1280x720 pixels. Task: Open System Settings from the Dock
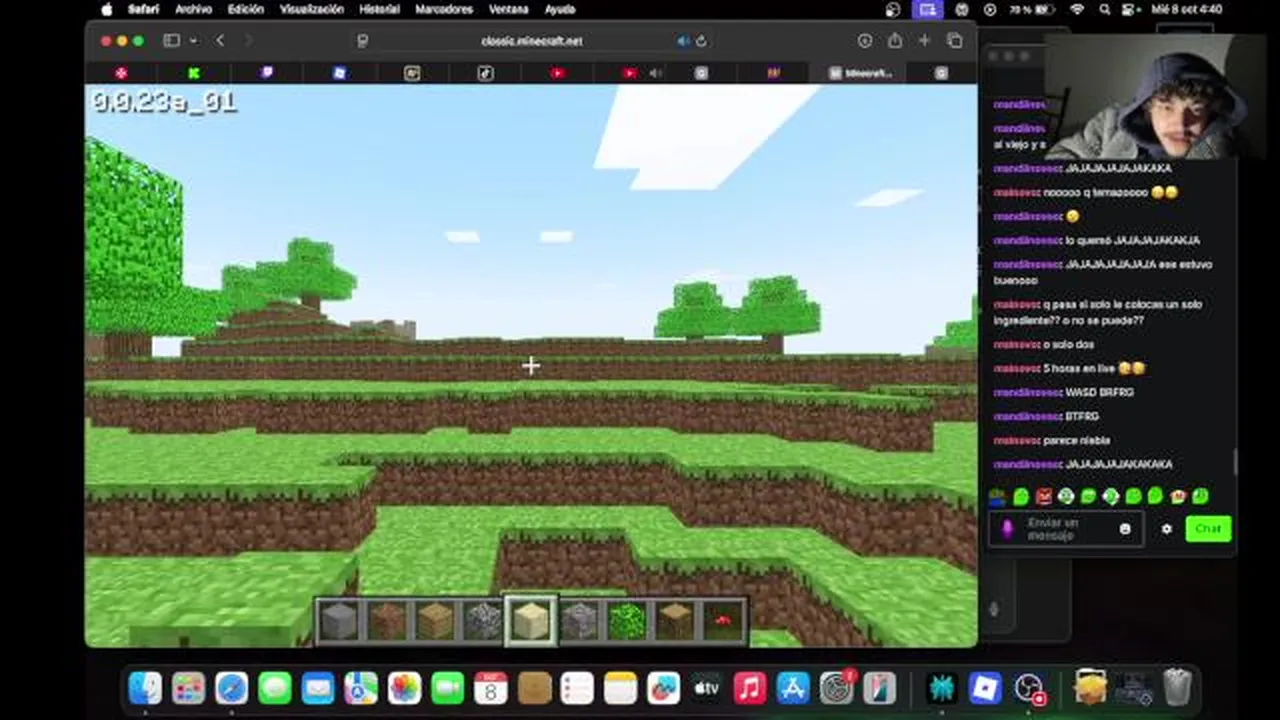tap(835, 688)
